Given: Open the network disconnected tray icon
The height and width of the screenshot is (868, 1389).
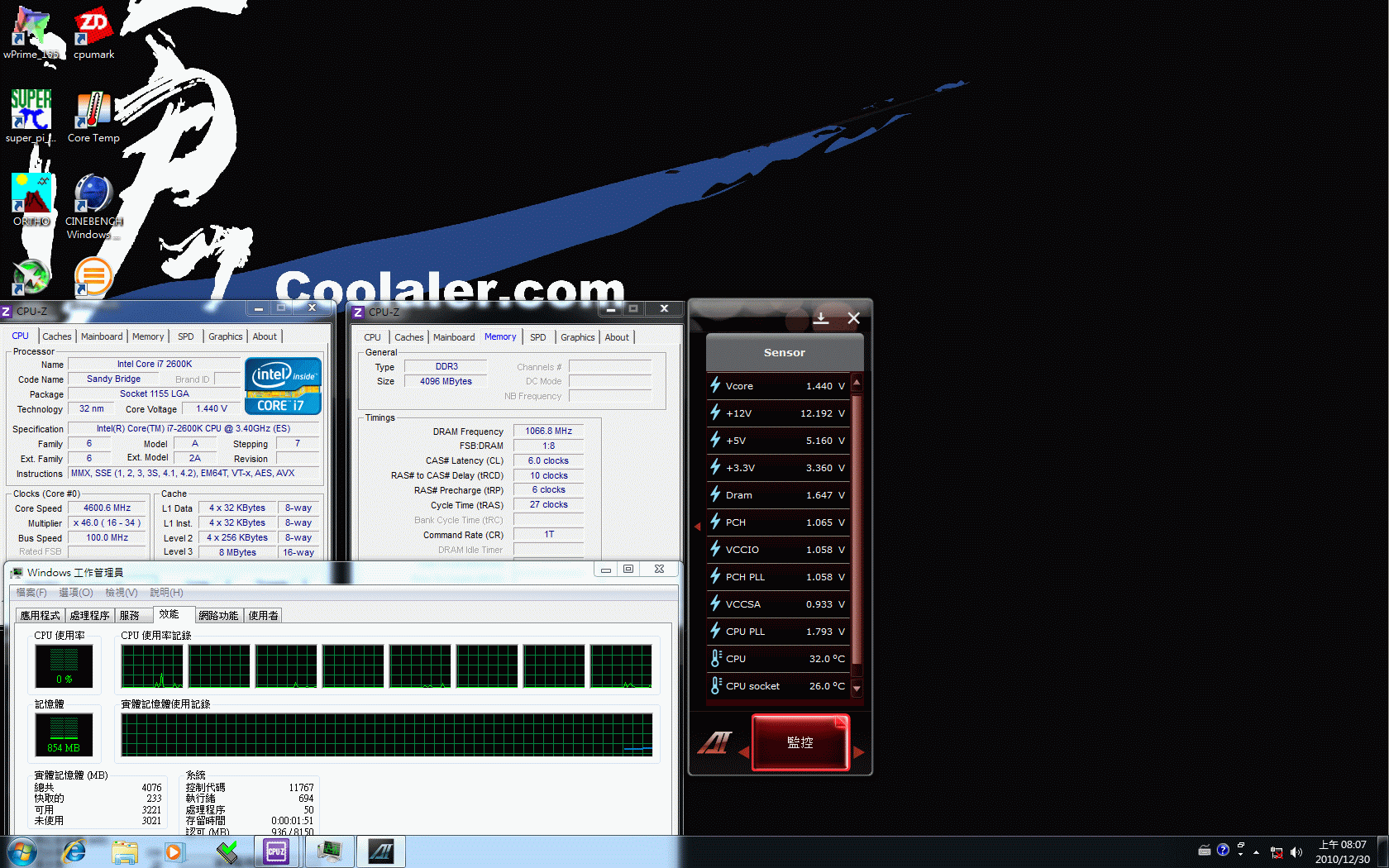Looking at the screenshot, I should point(1277,852).
